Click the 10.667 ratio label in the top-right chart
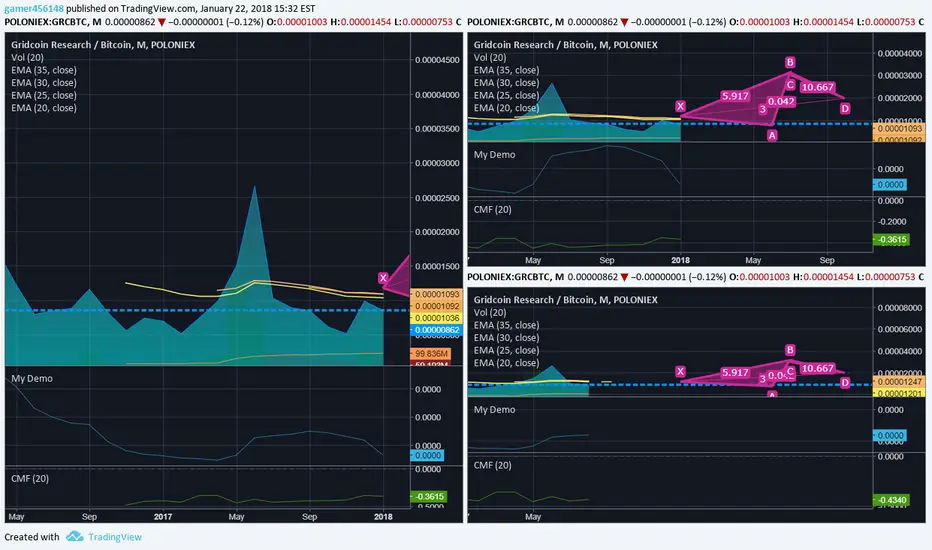 click(817, 87)
